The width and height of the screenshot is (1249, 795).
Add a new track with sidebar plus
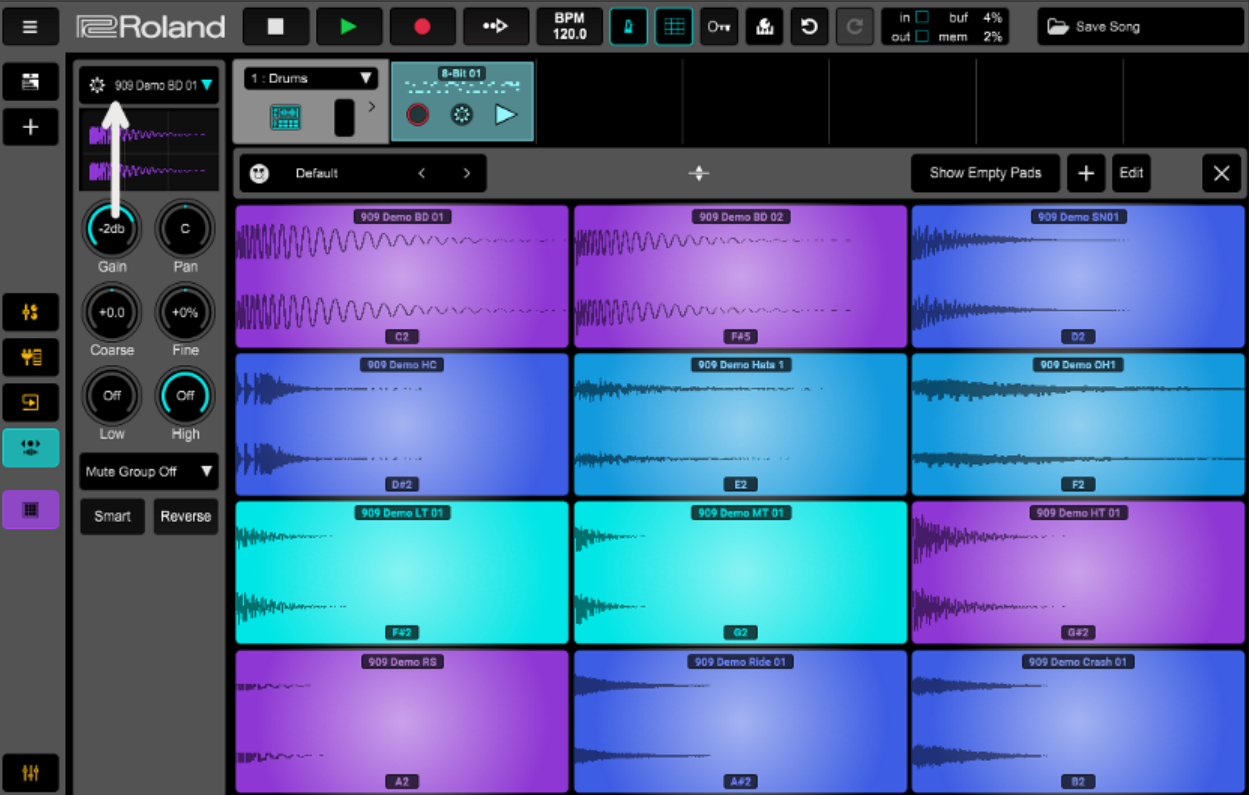click(x=30, y=127)
